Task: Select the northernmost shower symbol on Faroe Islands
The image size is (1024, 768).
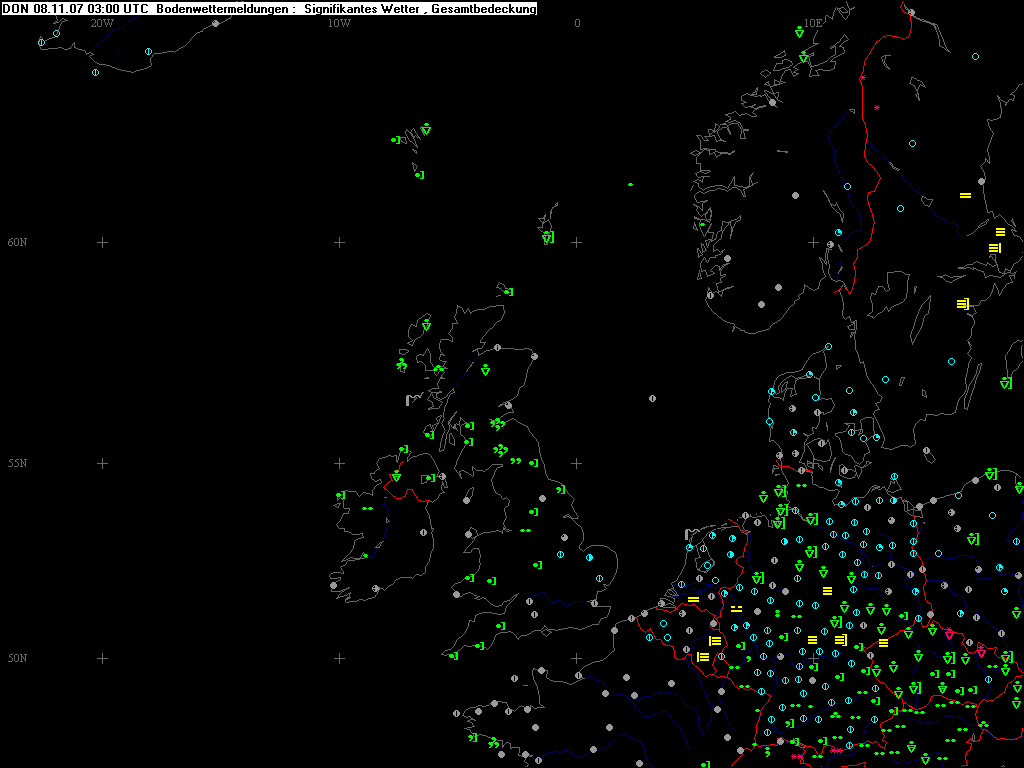Action: coord(426,129)
